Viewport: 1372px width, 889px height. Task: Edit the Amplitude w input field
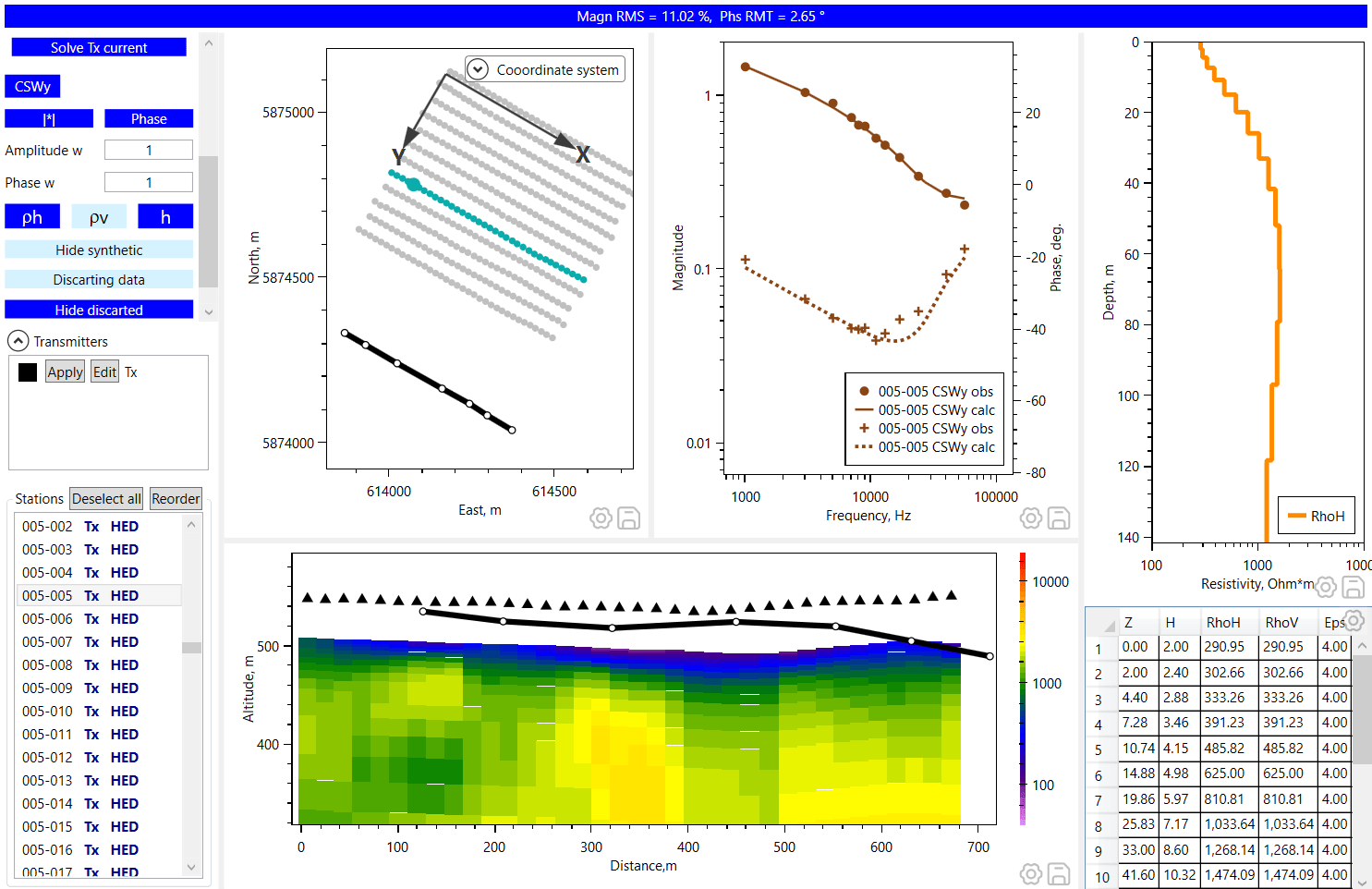click(x=149, y=150)
